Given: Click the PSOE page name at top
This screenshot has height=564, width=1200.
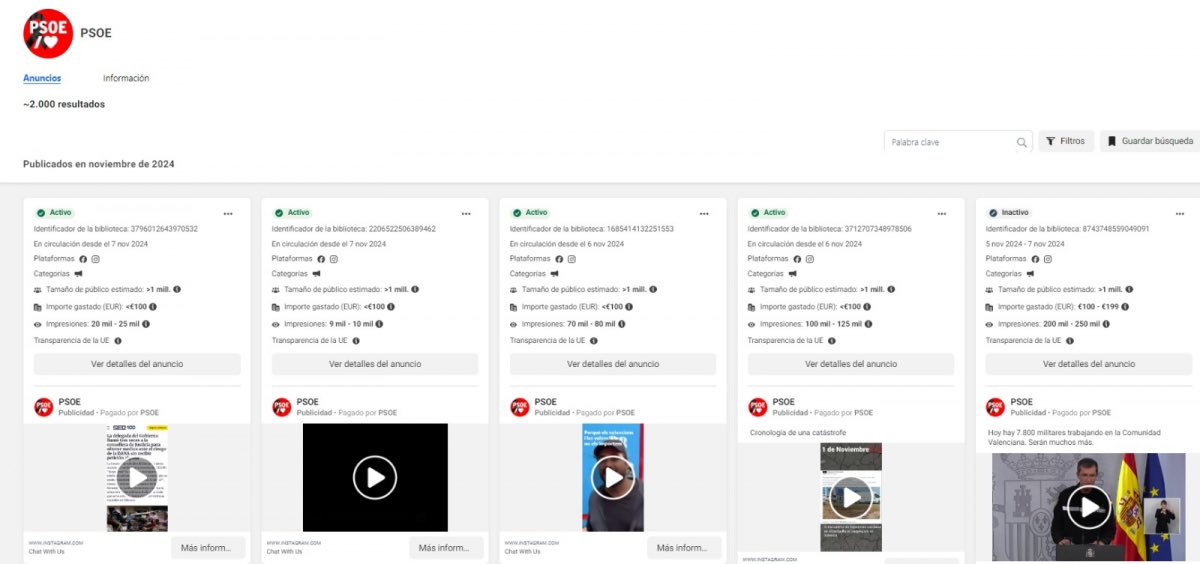Looking at the screenshot, I should pyautogui.click(x=96, y=33).
